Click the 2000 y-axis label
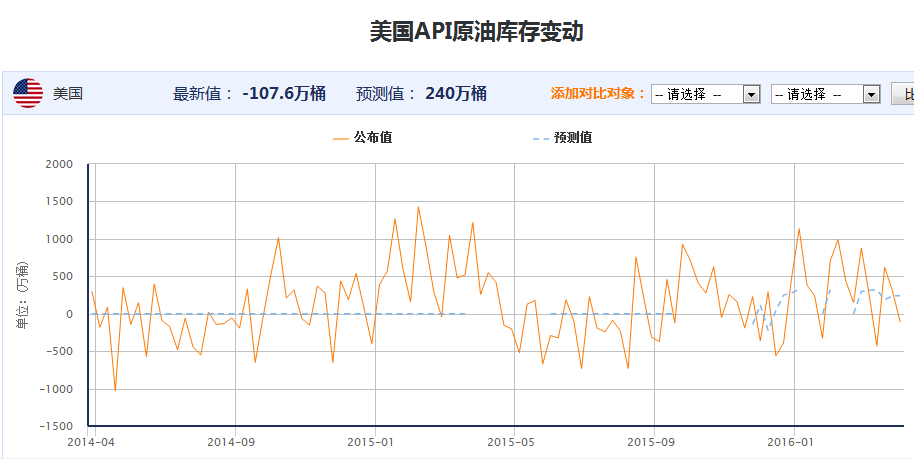Image resolution: width=914 pixels, height=459 pixels. (61, 164)
